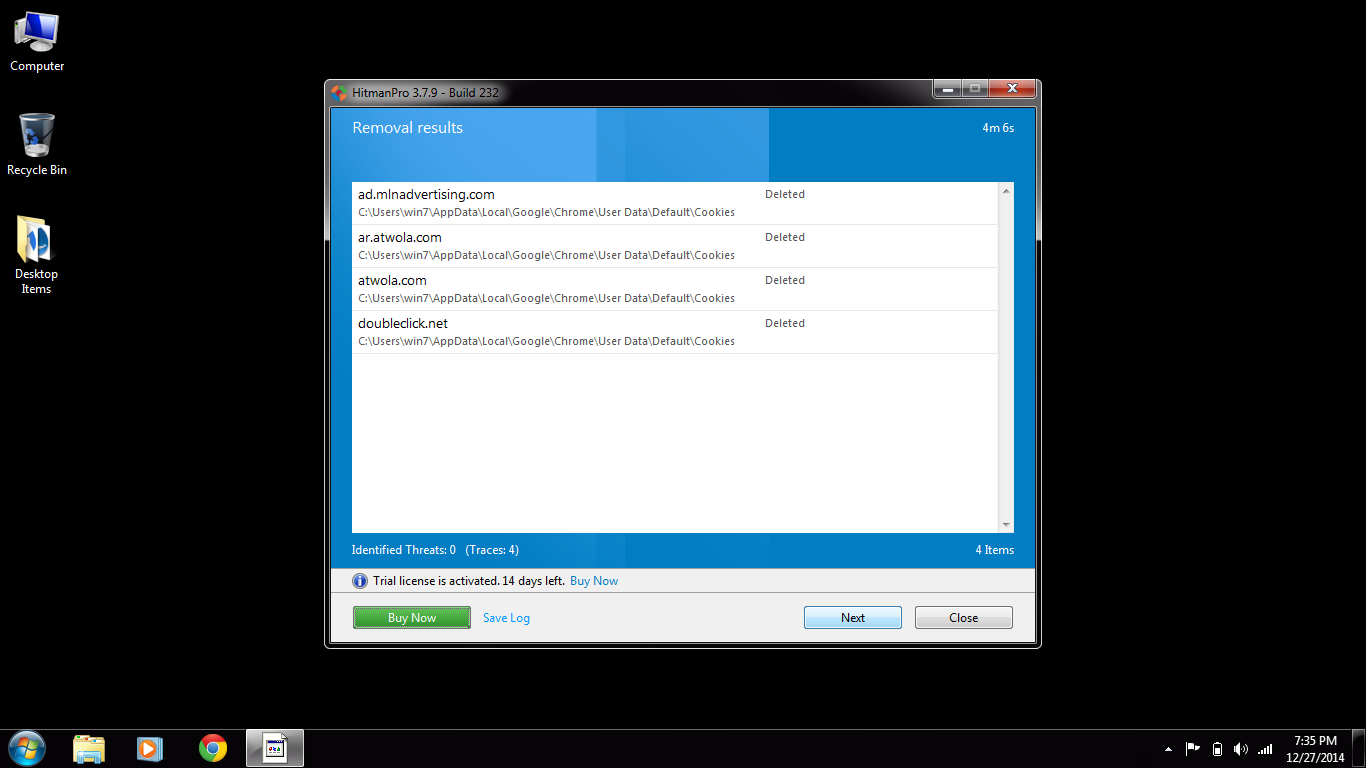Click the Deleted status for ad.mlnadvertising.com
The width and height of the screenshot is (1366, 768).
(785, 195)
